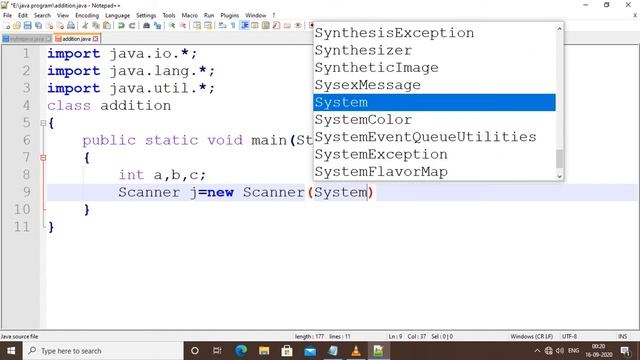Viewport: 640px width, 360px height.
Task: Click the Copy toolbar icon
Action: [96, 25]
